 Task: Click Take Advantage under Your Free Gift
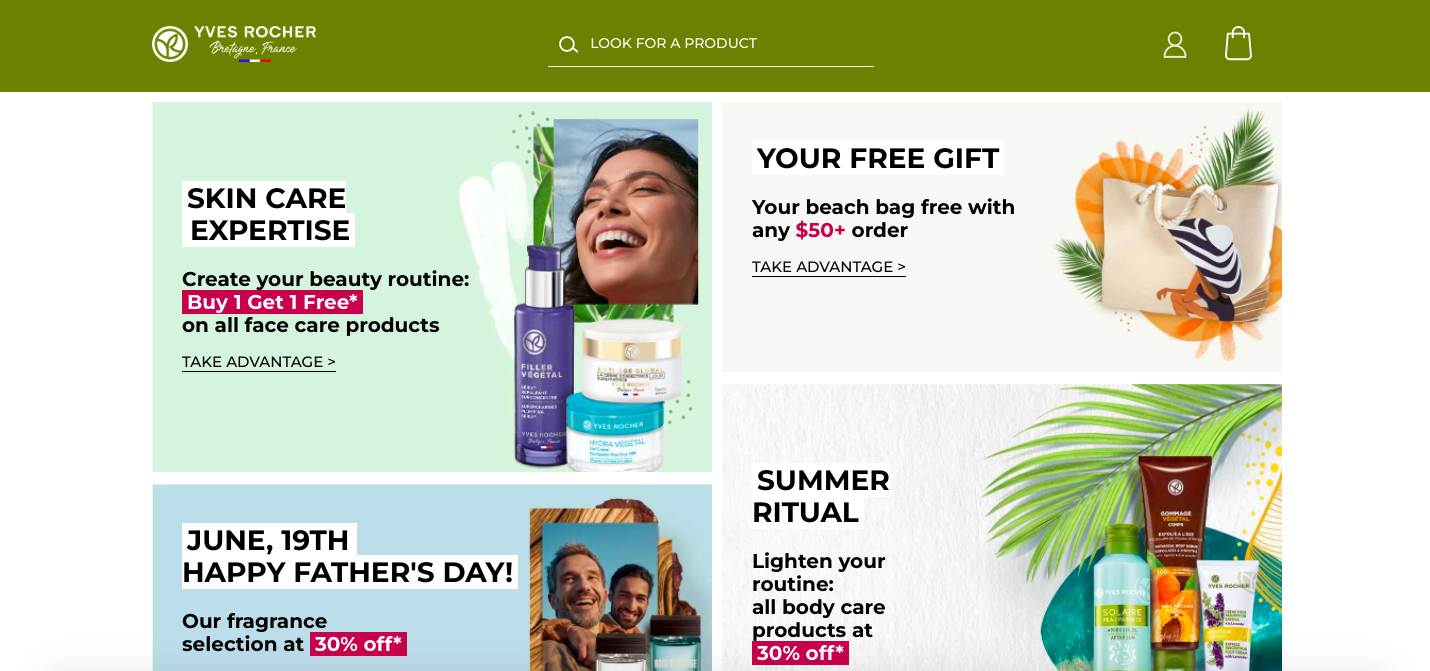829,267
